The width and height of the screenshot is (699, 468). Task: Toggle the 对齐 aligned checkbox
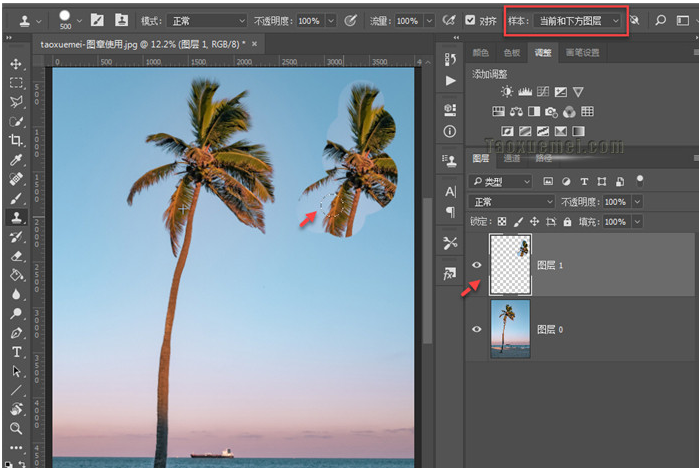click(471, 20)
